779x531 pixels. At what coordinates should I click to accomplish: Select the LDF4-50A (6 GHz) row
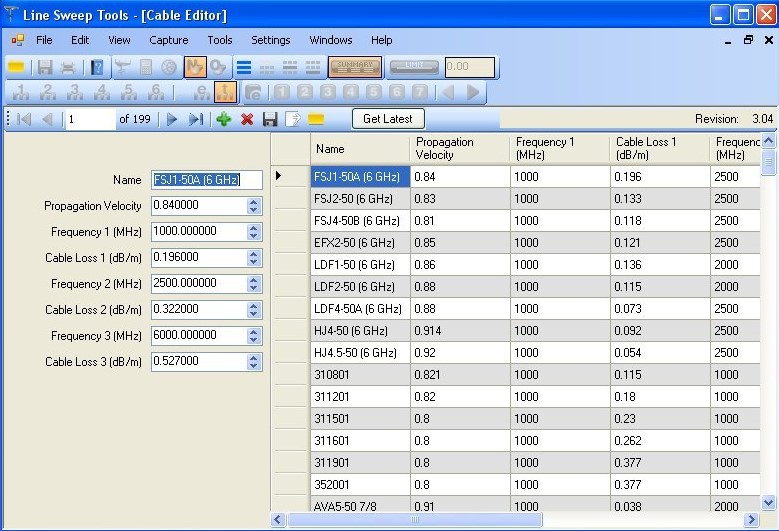click(x=357, y=309)
